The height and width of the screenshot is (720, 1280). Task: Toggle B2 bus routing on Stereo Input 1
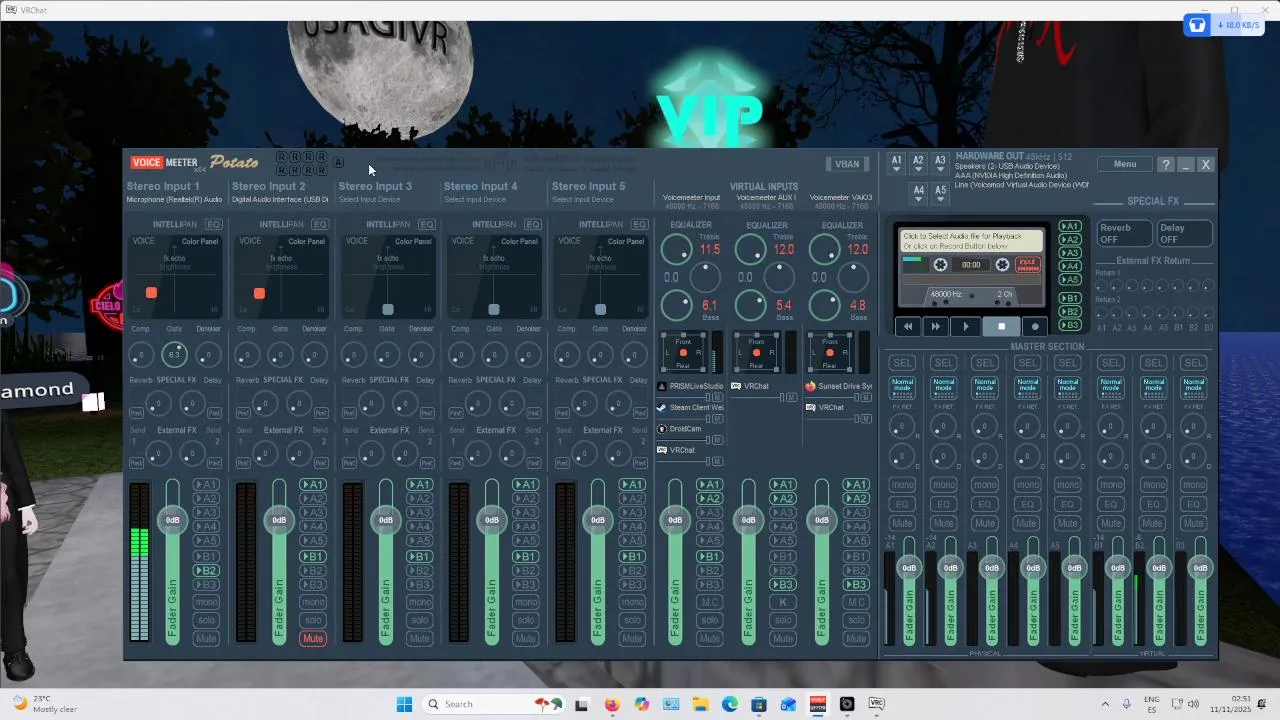pos(206,571)
